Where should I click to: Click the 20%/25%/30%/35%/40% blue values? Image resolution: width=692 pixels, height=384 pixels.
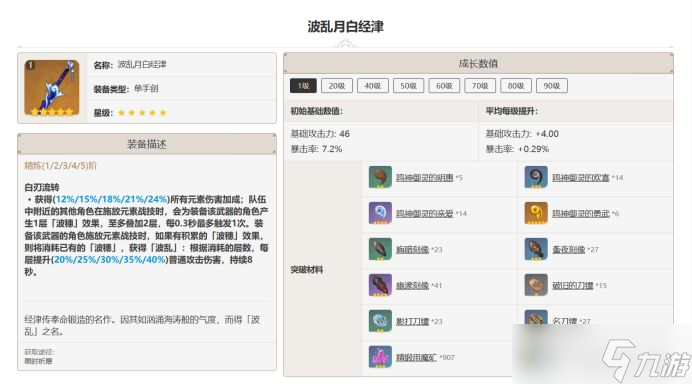click(x=110, y=260)
